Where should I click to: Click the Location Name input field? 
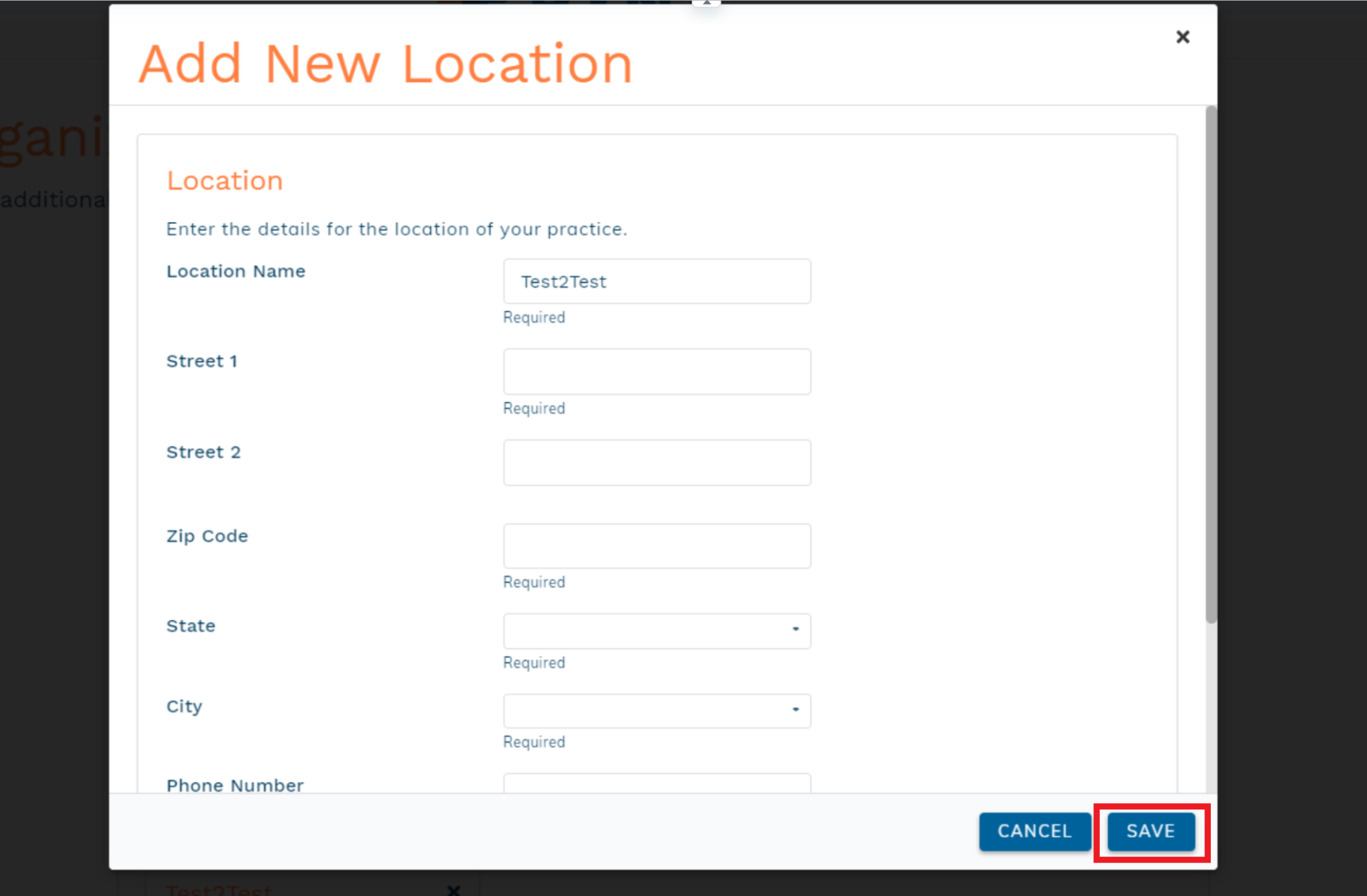click(x=657, y=281)
